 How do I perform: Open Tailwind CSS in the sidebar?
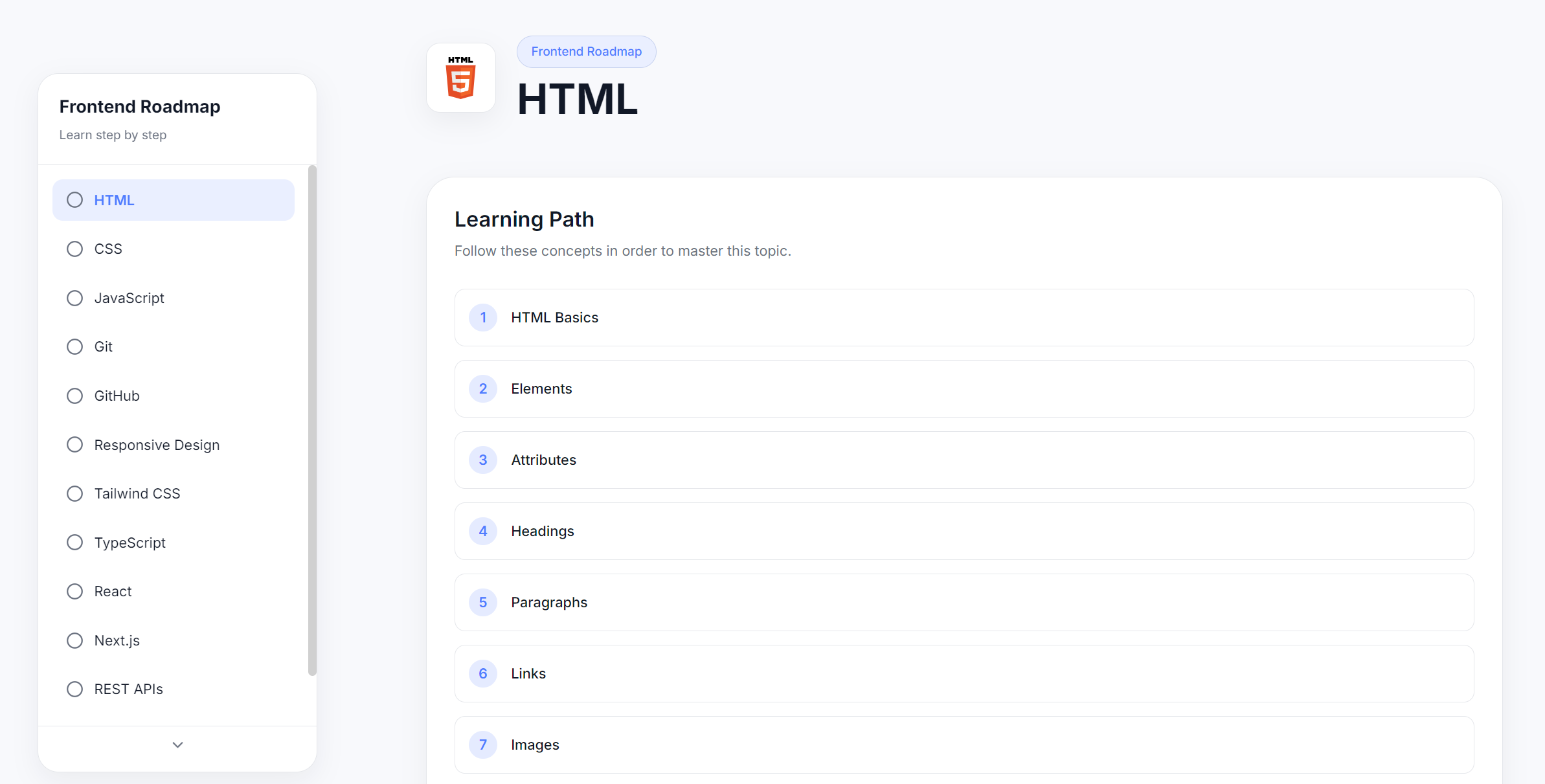174,494
